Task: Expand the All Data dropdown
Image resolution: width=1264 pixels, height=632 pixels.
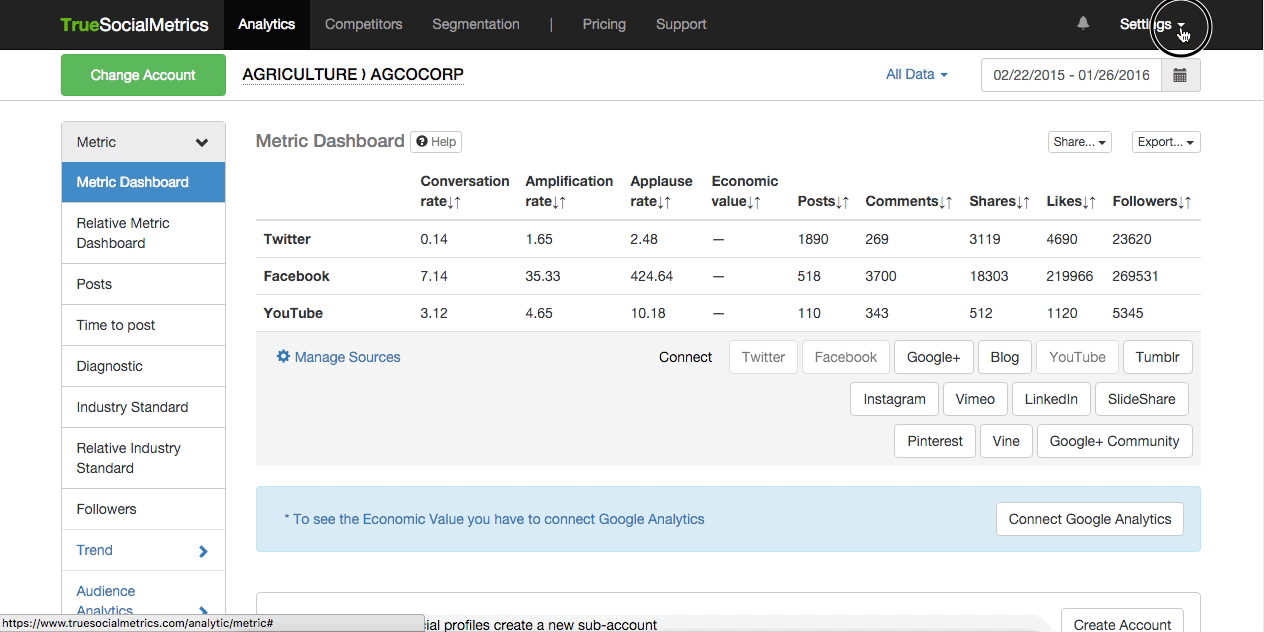Action: (x=916, y=74)
